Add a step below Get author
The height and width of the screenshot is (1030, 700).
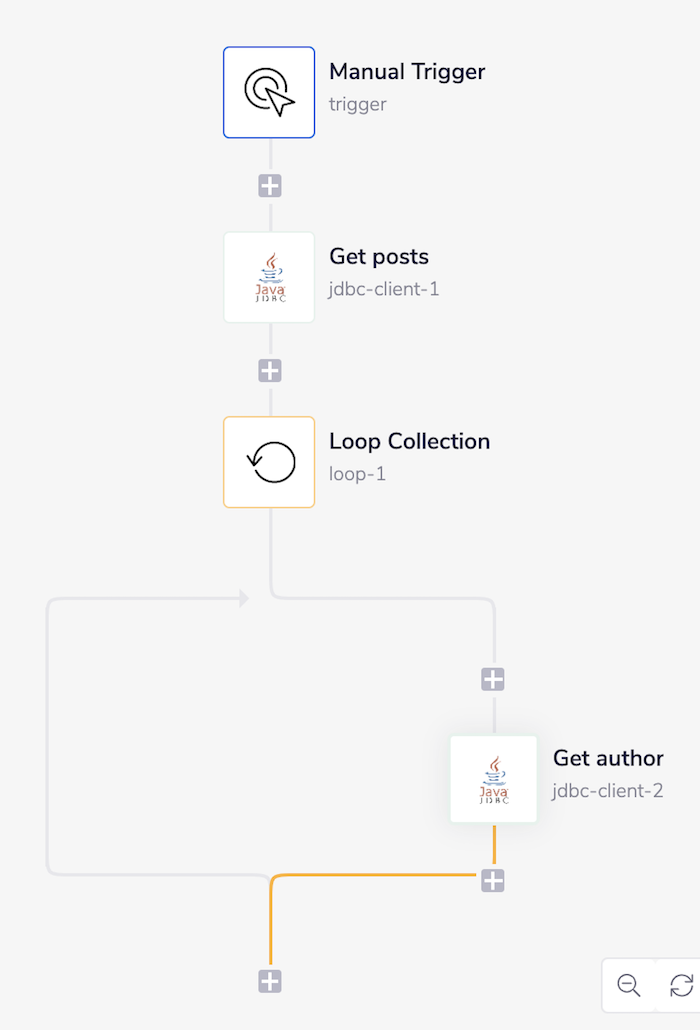tap(493, 881)
